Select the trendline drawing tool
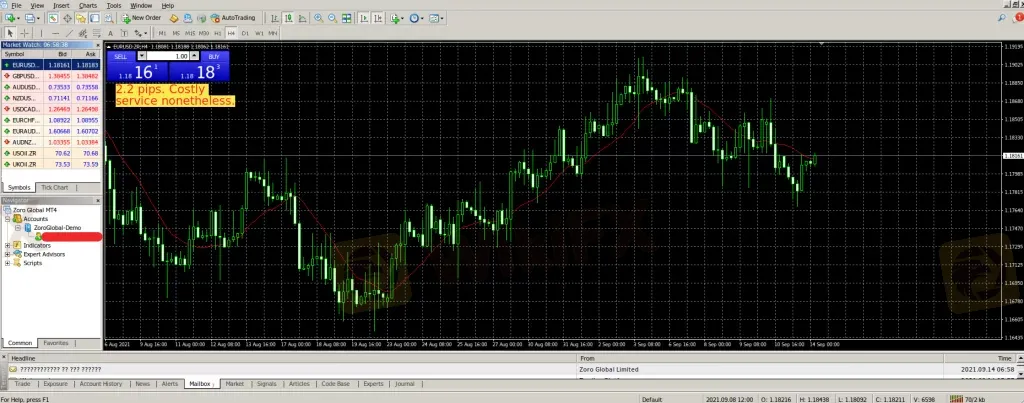This screenshot has height=403, width=1024. coord(69,33)
